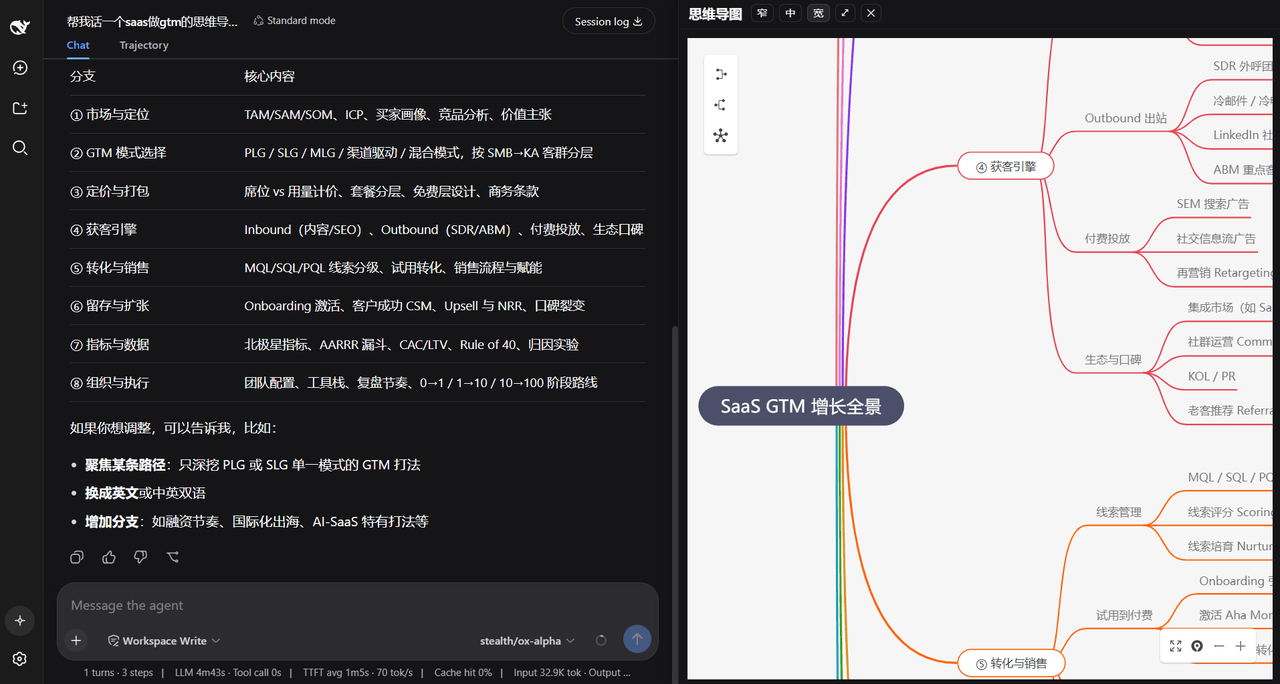Select the Outbound 出站 node
Viewport: 1280px width, 684px height.
1125,118
